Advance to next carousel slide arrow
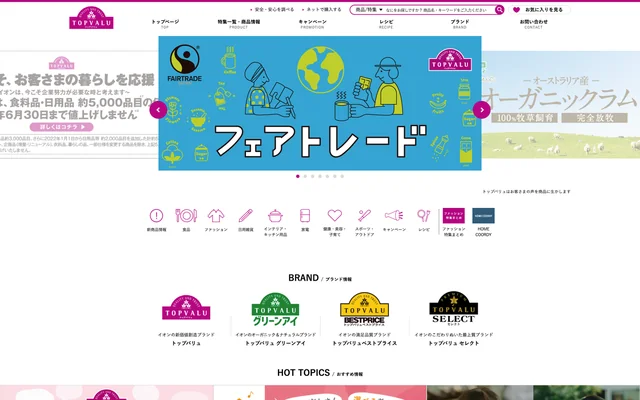 point(482,110)
